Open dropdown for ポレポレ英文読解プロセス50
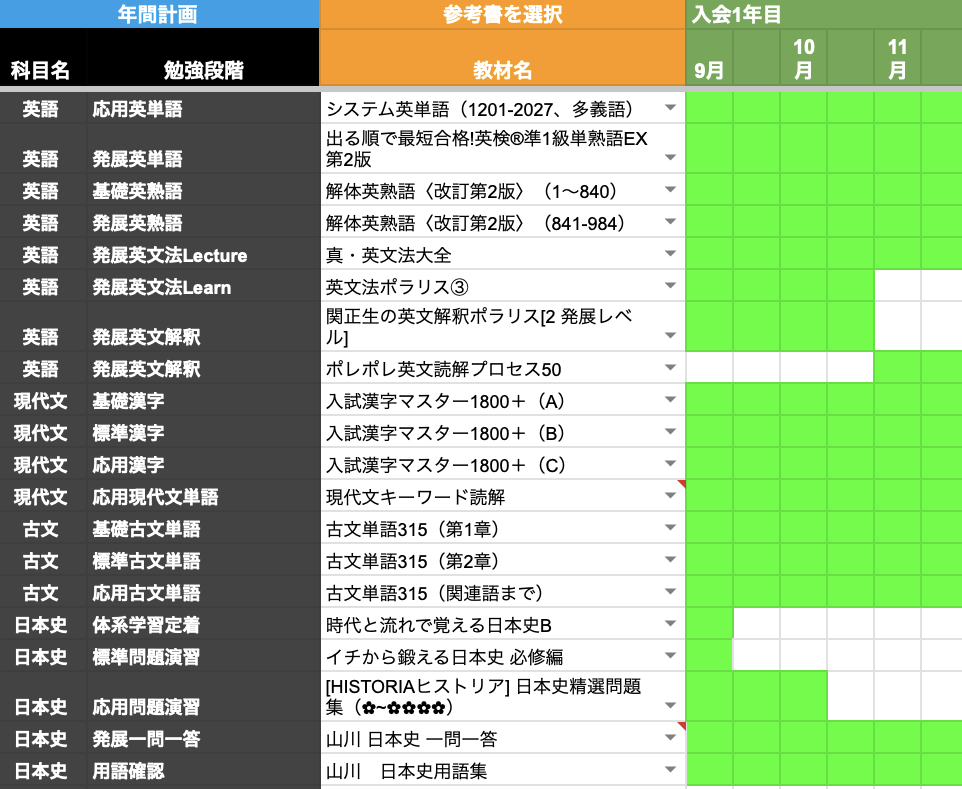The width and height of the screenshot is (962, 789). tap(670, 368)
